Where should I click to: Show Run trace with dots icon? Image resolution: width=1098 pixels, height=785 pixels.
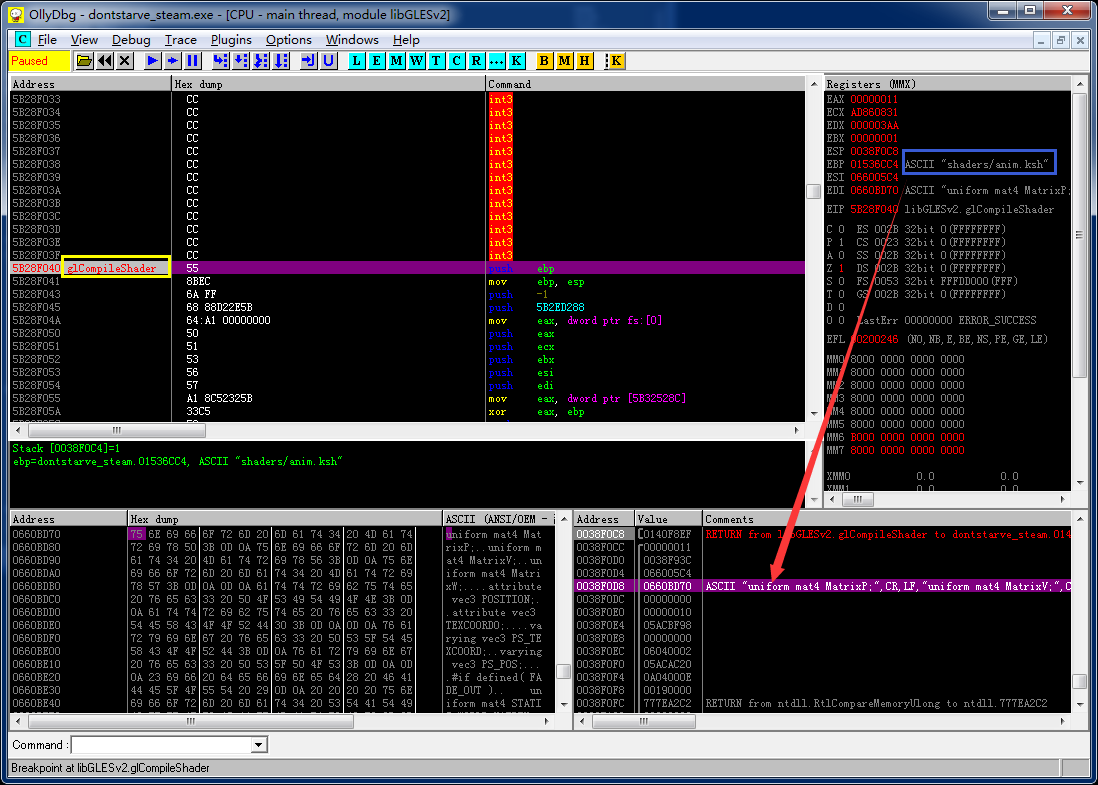click(496, 61)
